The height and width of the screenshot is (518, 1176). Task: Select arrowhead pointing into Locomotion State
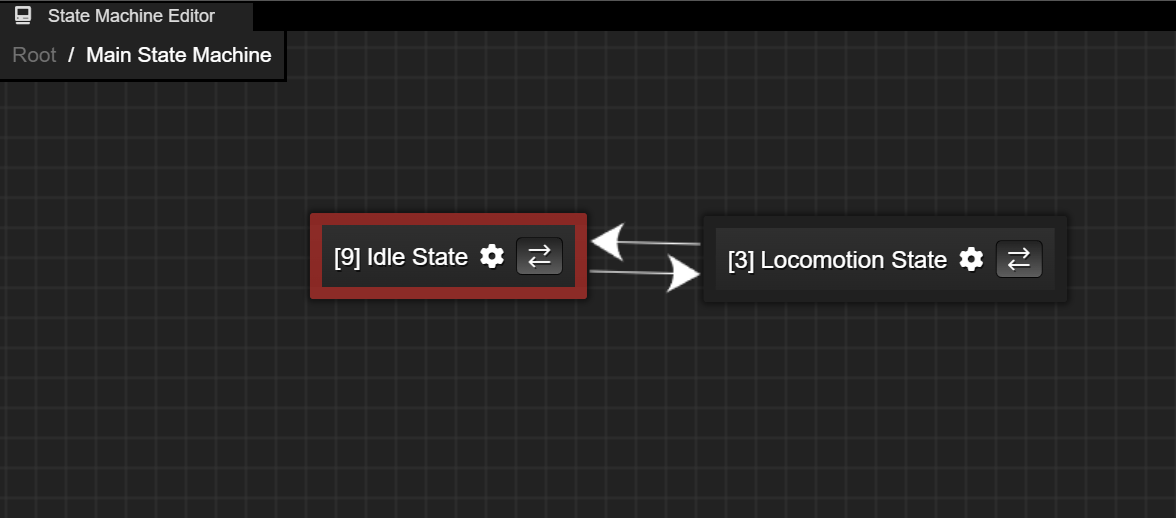683,274
